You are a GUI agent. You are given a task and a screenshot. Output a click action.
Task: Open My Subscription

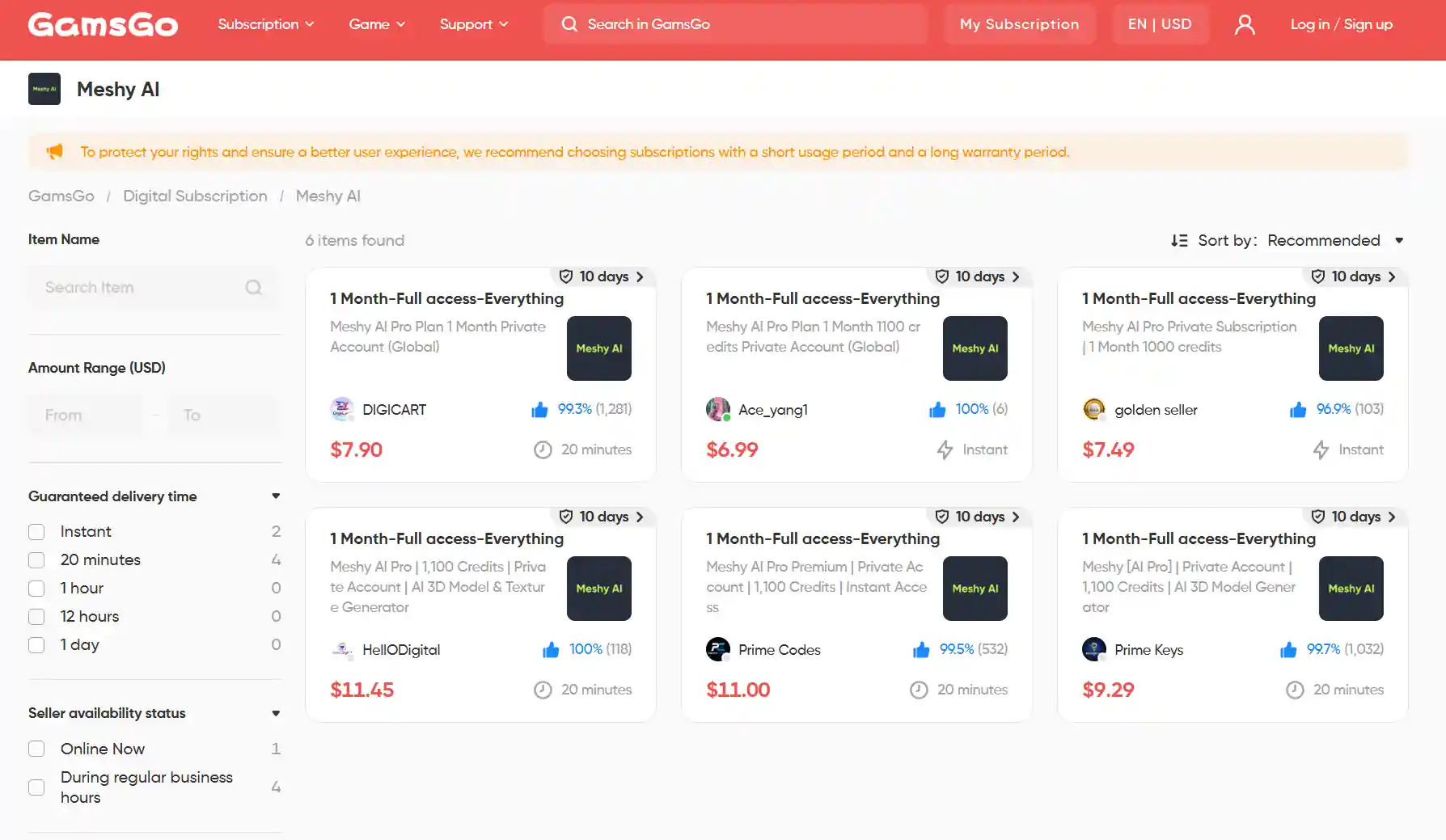coord(1019,24)
